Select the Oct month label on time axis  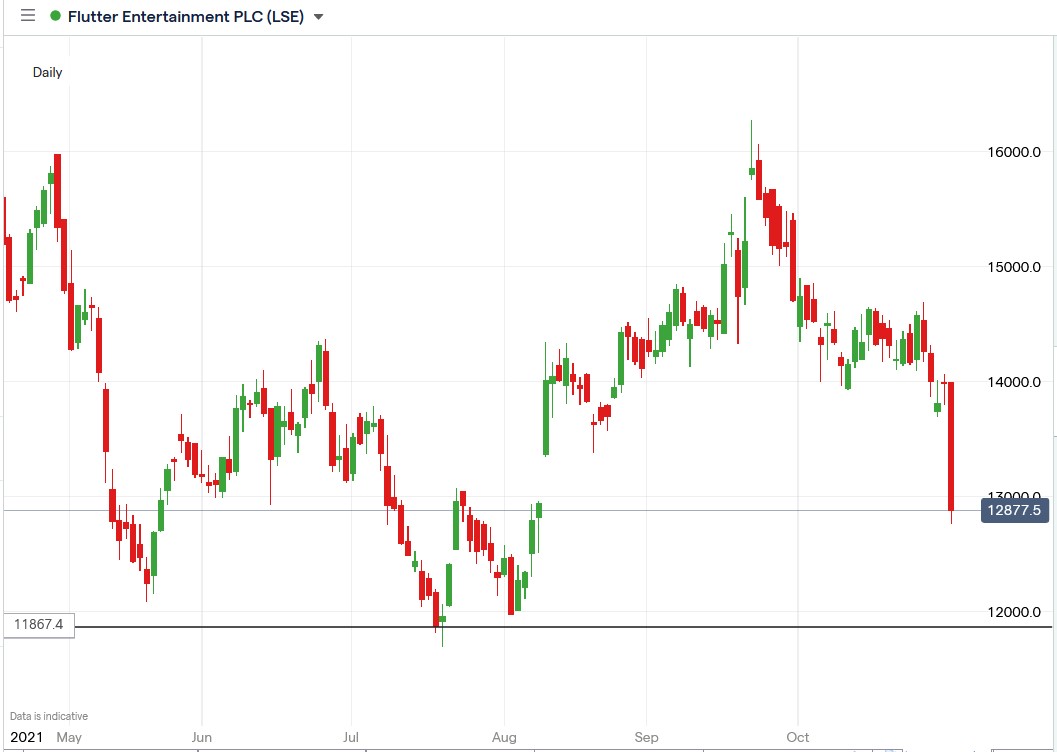[797, 737]
